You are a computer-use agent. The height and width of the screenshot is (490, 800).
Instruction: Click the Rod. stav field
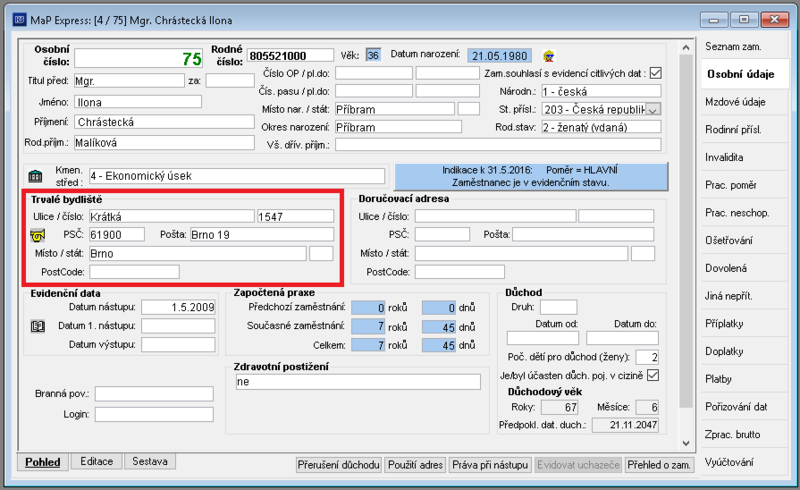pos(601,127)
